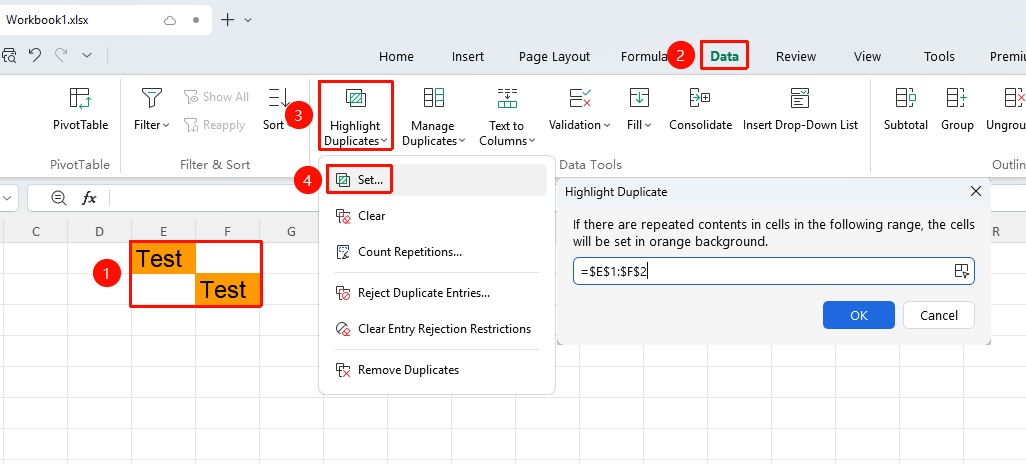Select Clear Entry Rejection Restrictions

(436, 329)
